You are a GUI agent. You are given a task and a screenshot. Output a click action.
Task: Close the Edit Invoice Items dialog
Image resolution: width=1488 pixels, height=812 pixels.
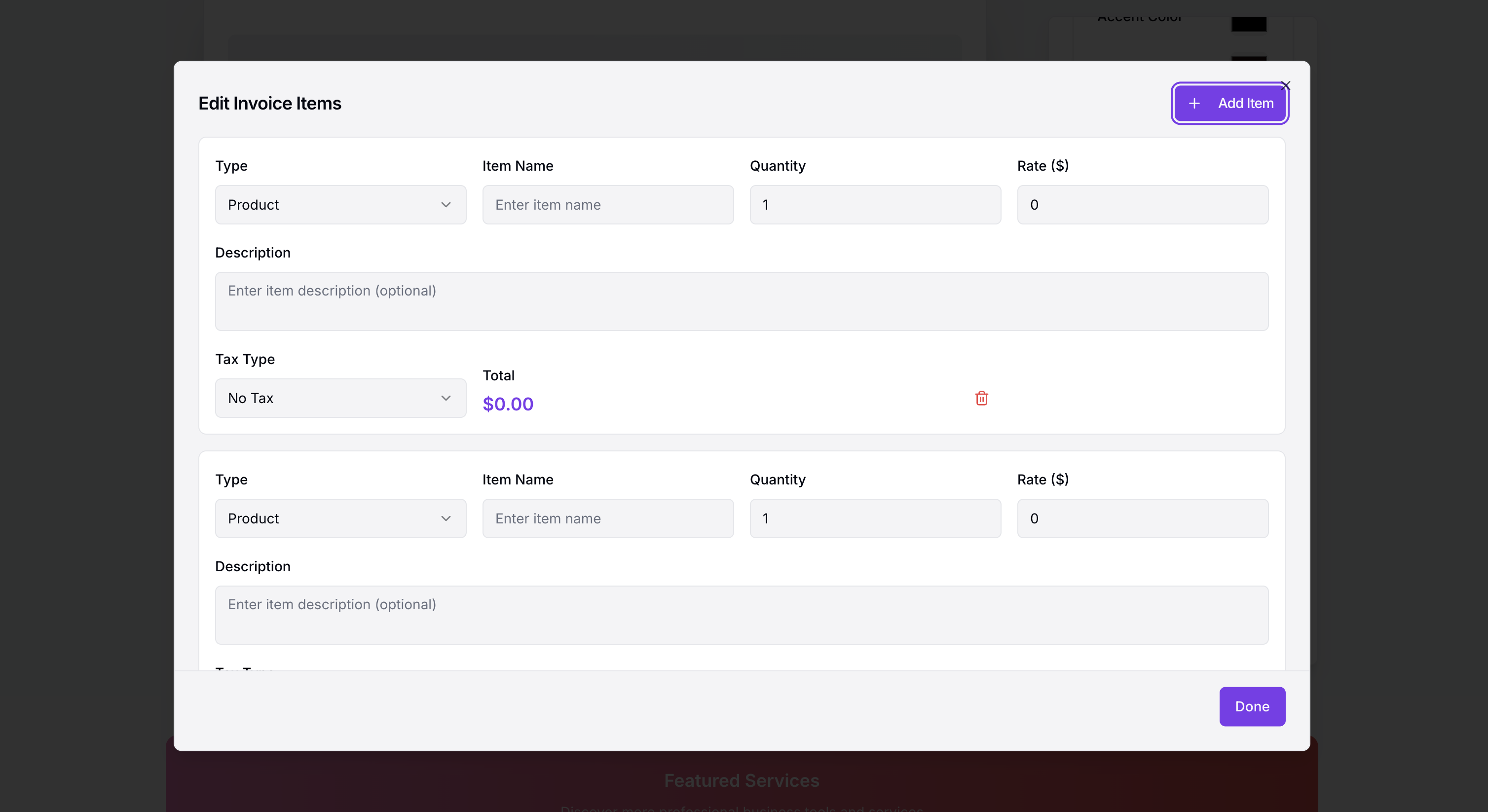[x=1285, y=85]
